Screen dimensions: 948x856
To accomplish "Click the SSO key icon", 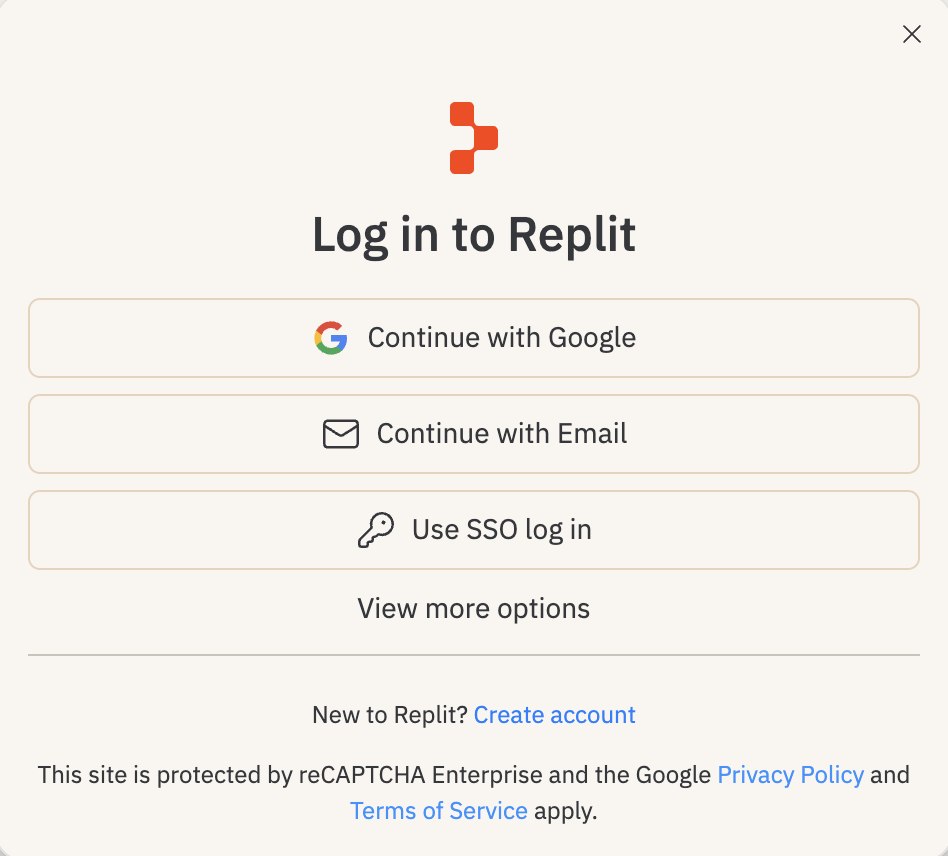I will point(375,530).
